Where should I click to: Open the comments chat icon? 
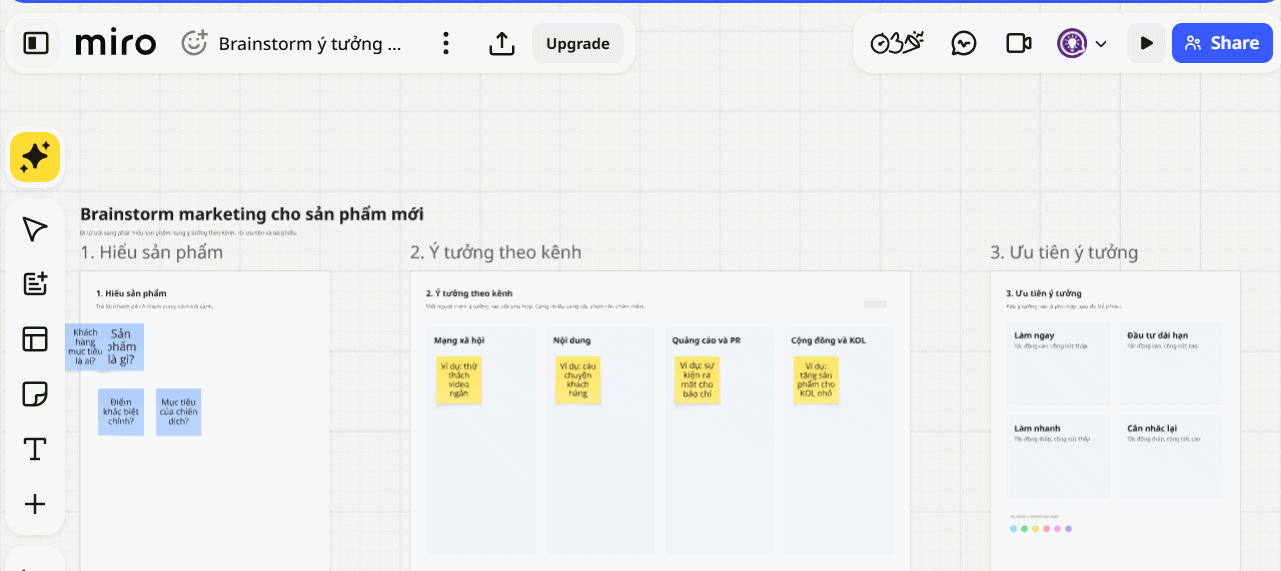coord(964,43)
